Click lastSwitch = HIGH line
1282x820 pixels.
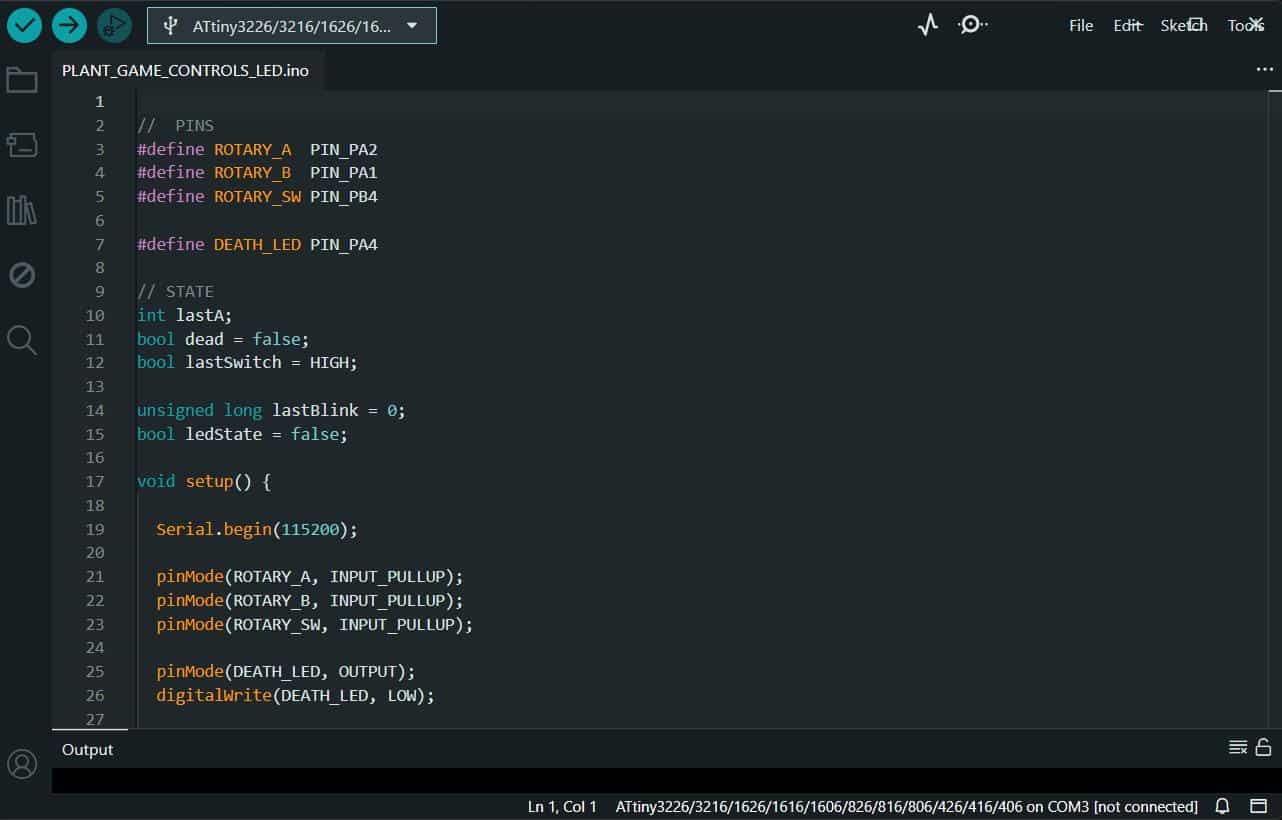[248, 363]
